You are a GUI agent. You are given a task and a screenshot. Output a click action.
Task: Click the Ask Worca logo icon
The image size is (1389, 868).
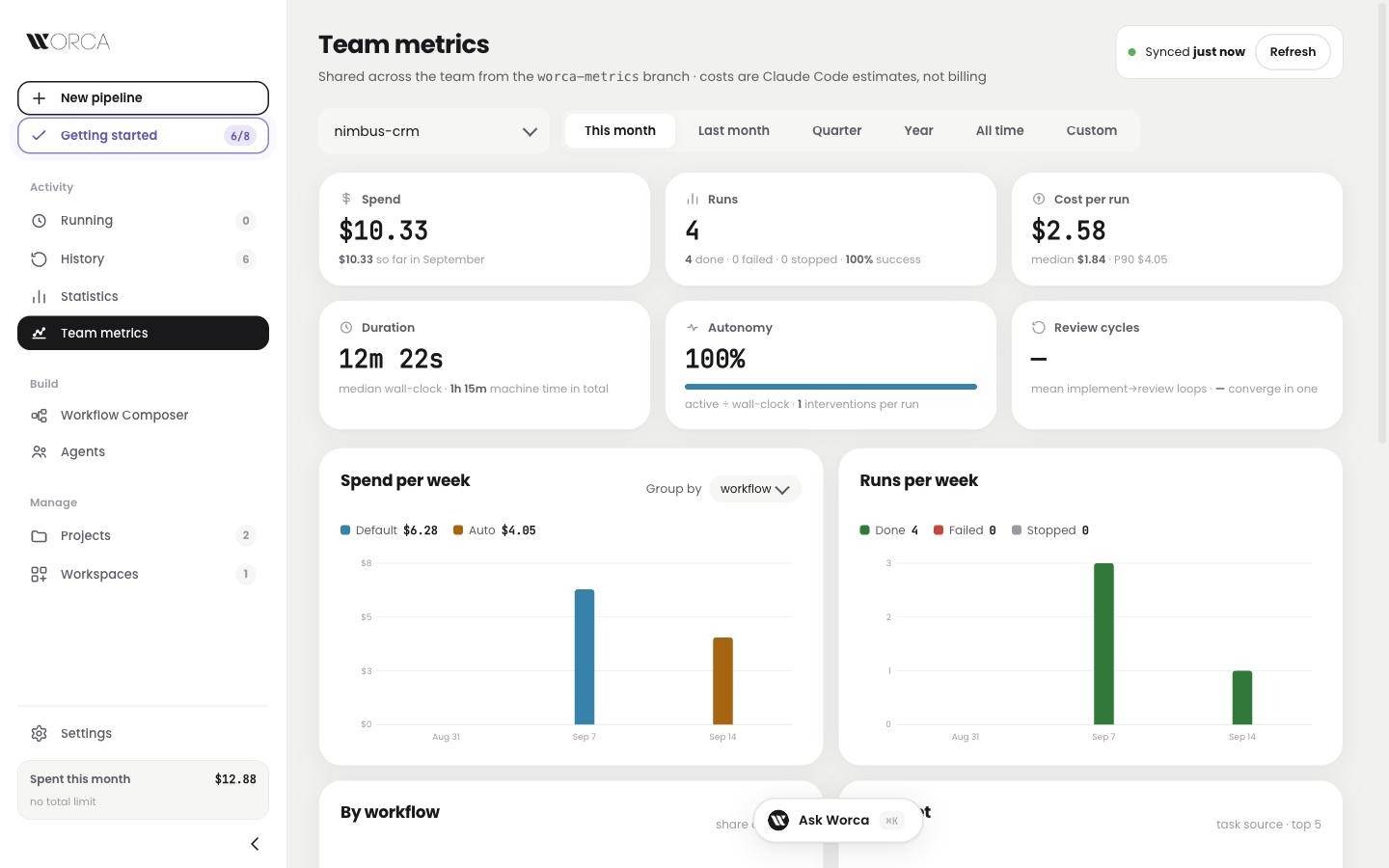click(x=778, y=821)
